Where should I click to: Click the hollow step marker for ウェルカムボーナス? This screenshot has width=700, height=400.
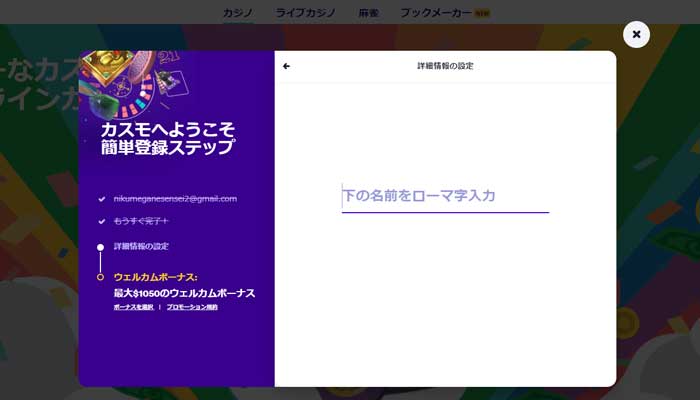tap(100, 277)
